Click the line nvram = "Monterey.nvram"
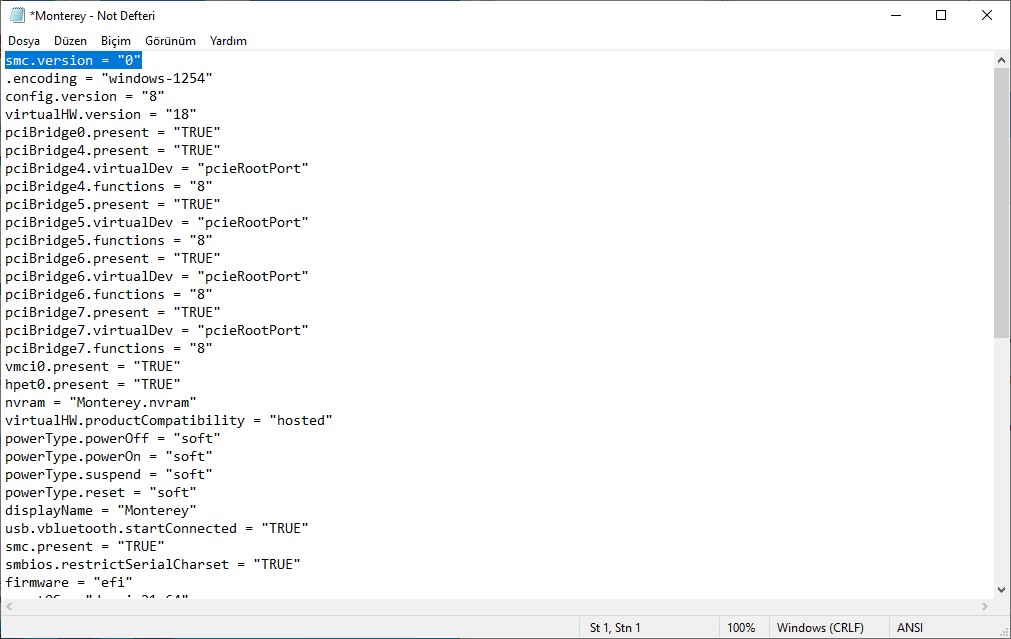 pyautogui.click(x=101, y=403)
